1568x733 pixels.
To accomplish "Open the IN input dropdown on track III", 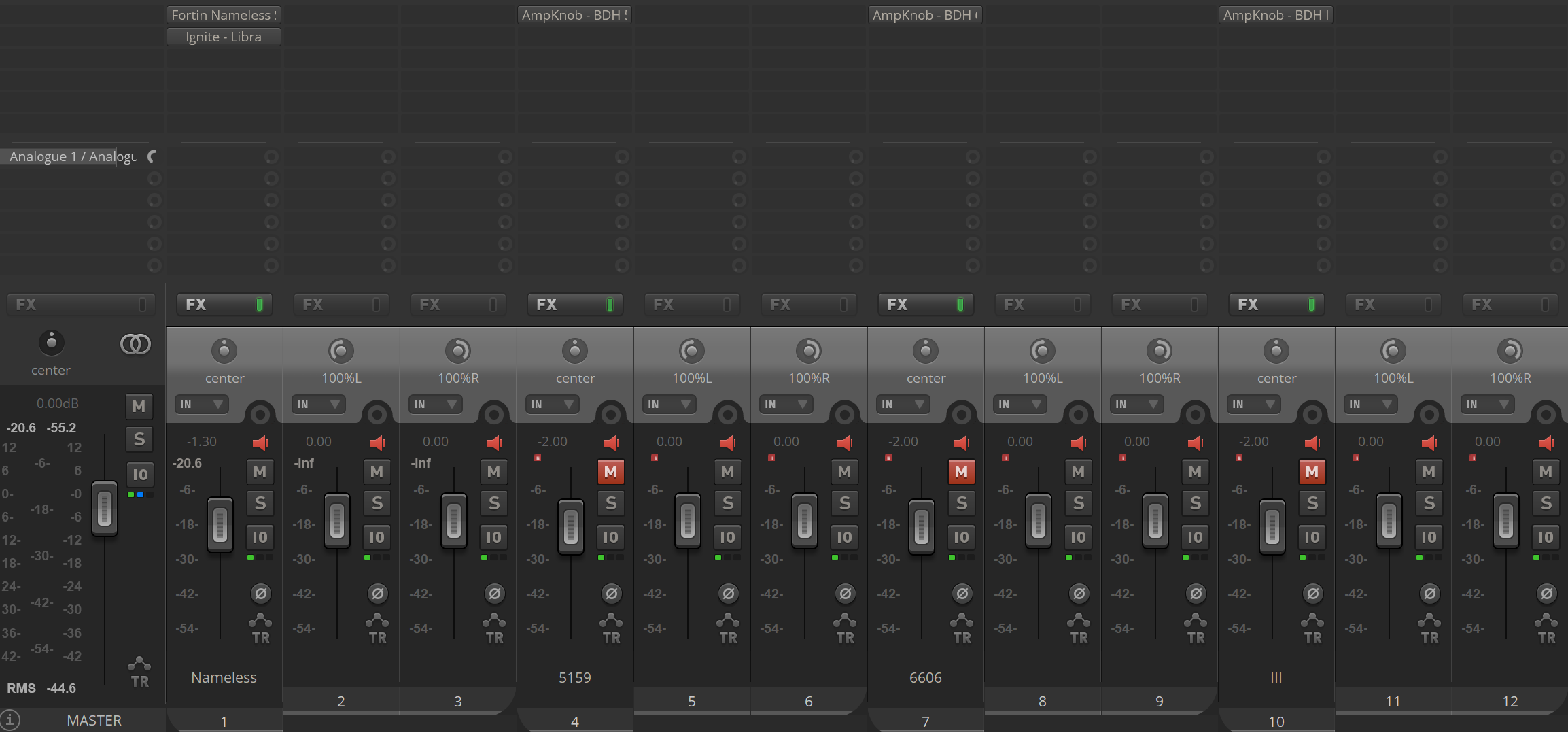I will point(1254,405).
